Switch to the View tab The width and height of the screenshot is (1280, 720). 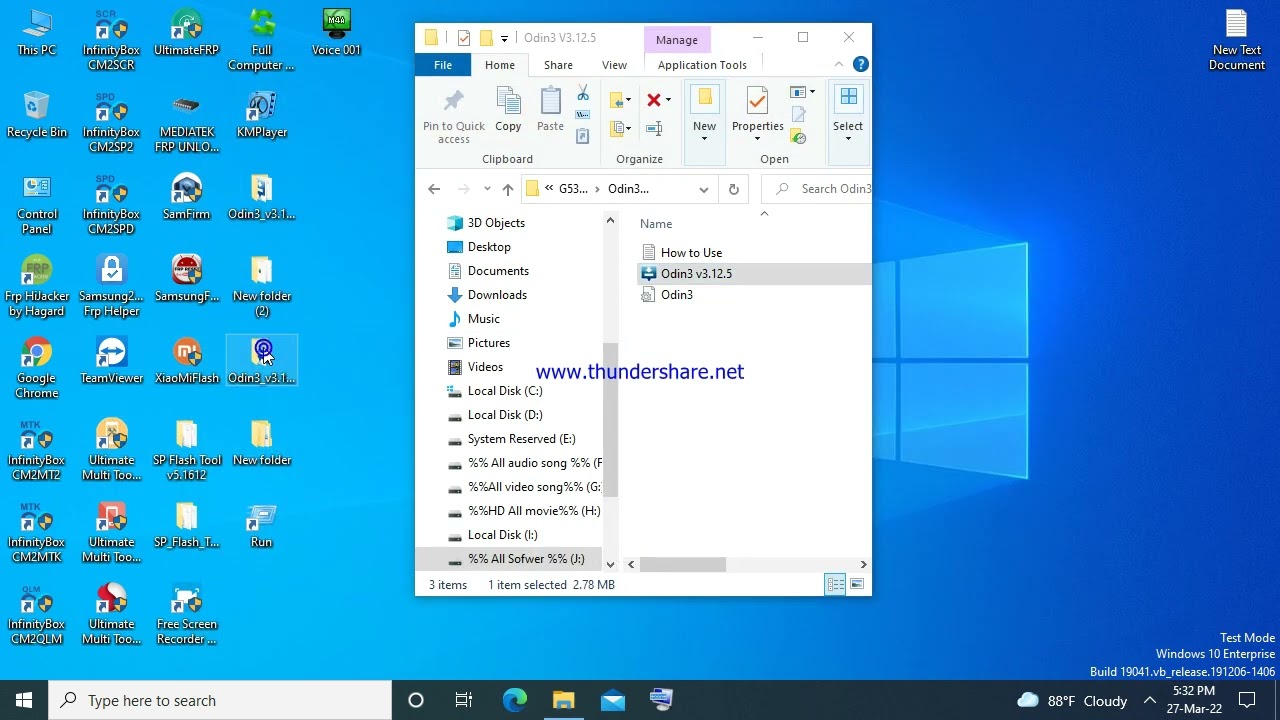614,65
